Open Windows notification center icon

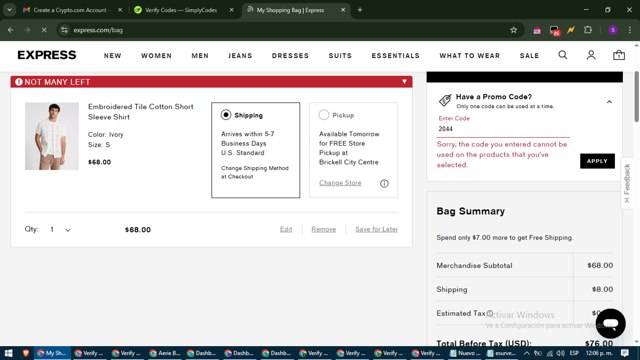625,353
